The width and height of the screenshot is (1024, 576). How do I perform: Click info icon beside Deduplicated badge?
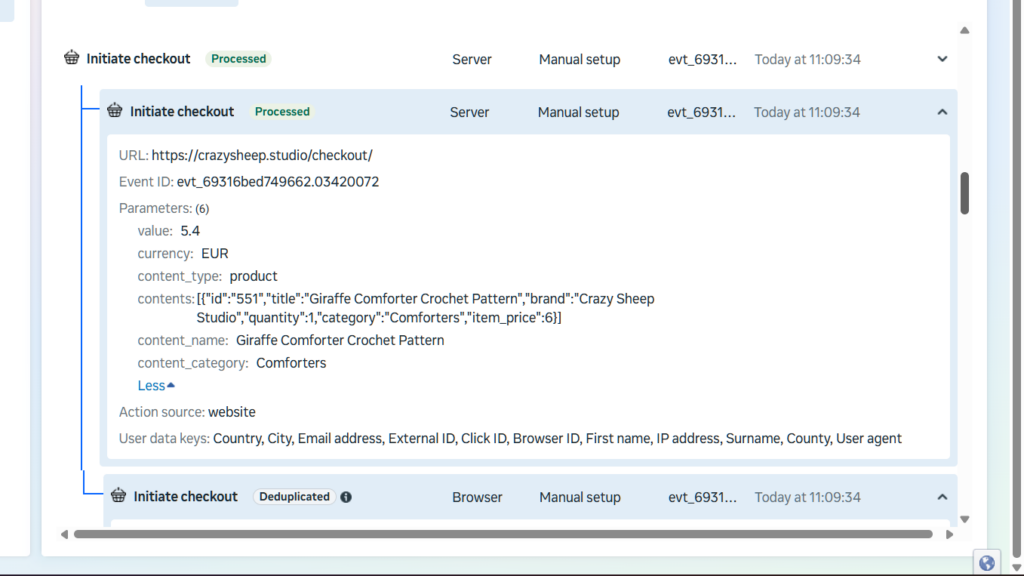pyautogui.click(x=346, y=497)
